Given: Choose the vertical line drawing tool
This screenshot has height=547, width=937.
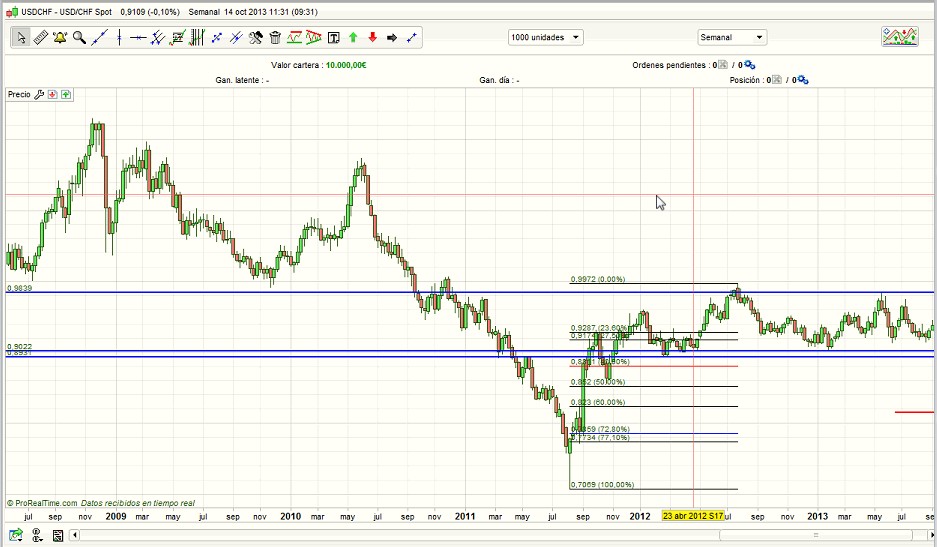Looking at the screenshot, I should (x=119, y=38).
